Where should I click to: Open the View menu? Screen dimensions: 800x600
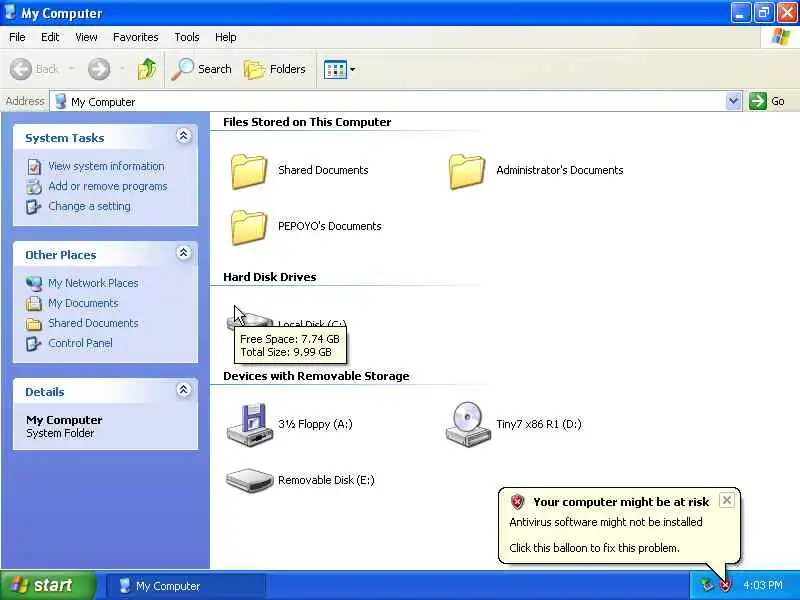pos(86,37)
